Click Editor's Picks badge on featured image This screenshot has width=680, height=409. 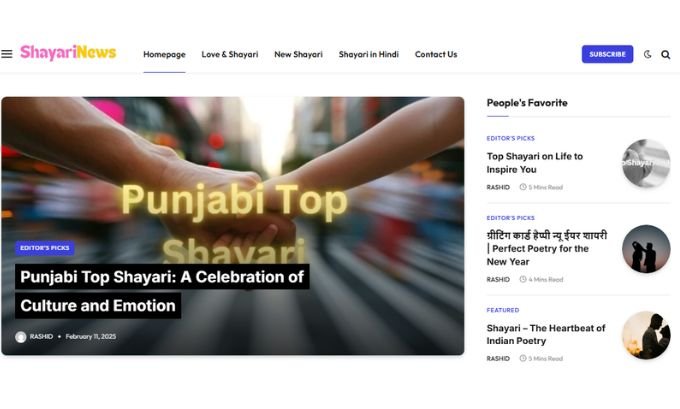45,248
